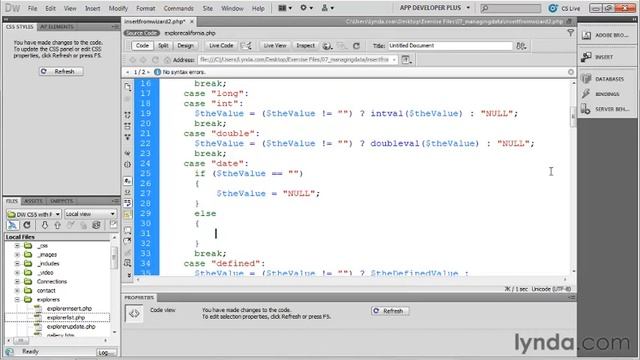Click the Highlight Invalid Code icon
Viewport: 640px width, 360px height.
click(x=128, y=192)
